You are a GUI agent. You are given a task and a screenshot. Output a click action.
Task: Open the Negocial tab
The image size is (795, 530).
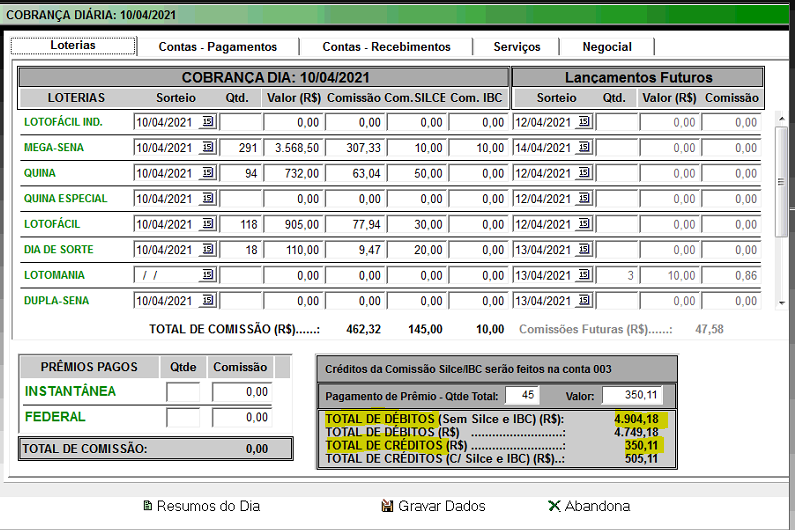click(607, 47)
